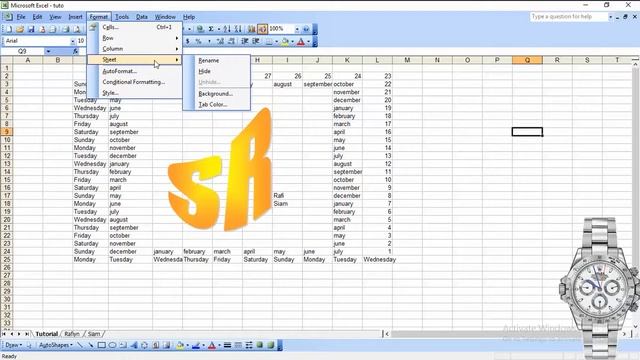Open the help question box dropdown arrow

click(611, 17)
